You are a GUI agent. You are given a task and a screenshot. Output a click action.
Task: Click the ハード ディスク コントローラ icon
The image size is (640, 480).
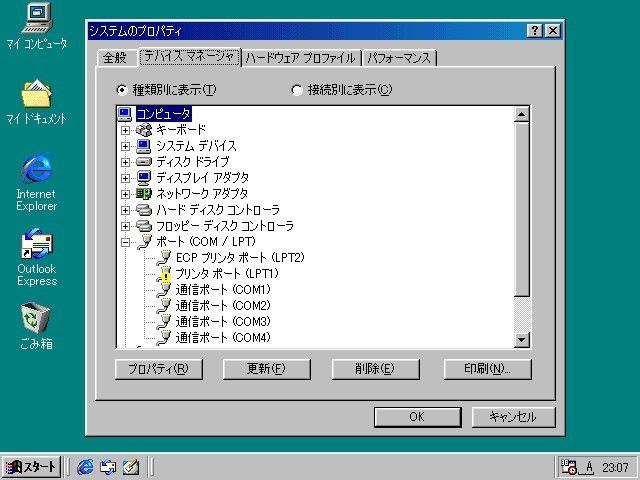pyautogui.click(x=144, y=210)
